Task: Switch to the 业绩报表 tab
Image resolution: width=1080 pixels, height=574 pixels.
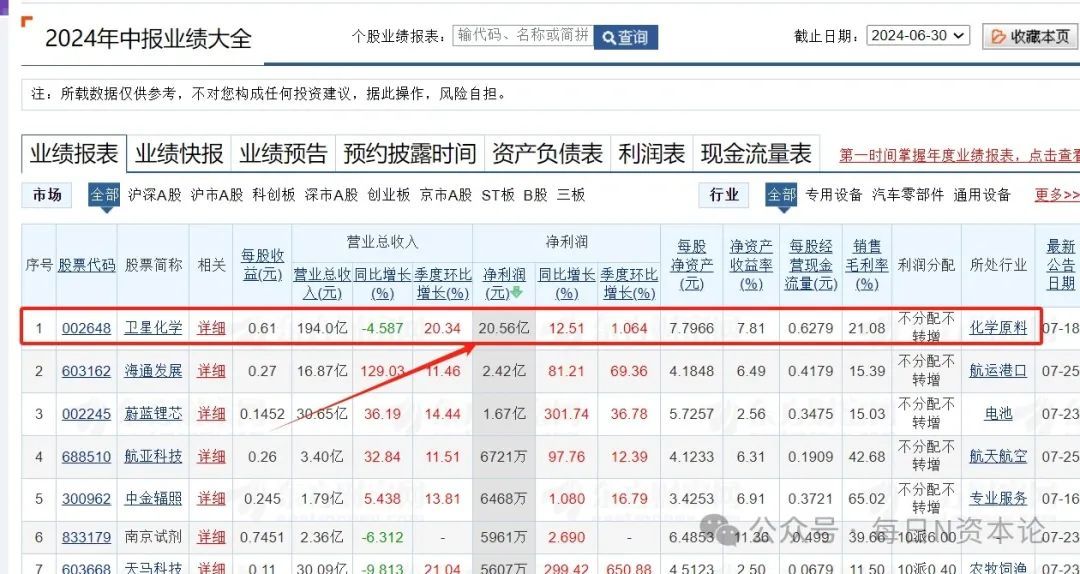Action: (x=74, y=153)
